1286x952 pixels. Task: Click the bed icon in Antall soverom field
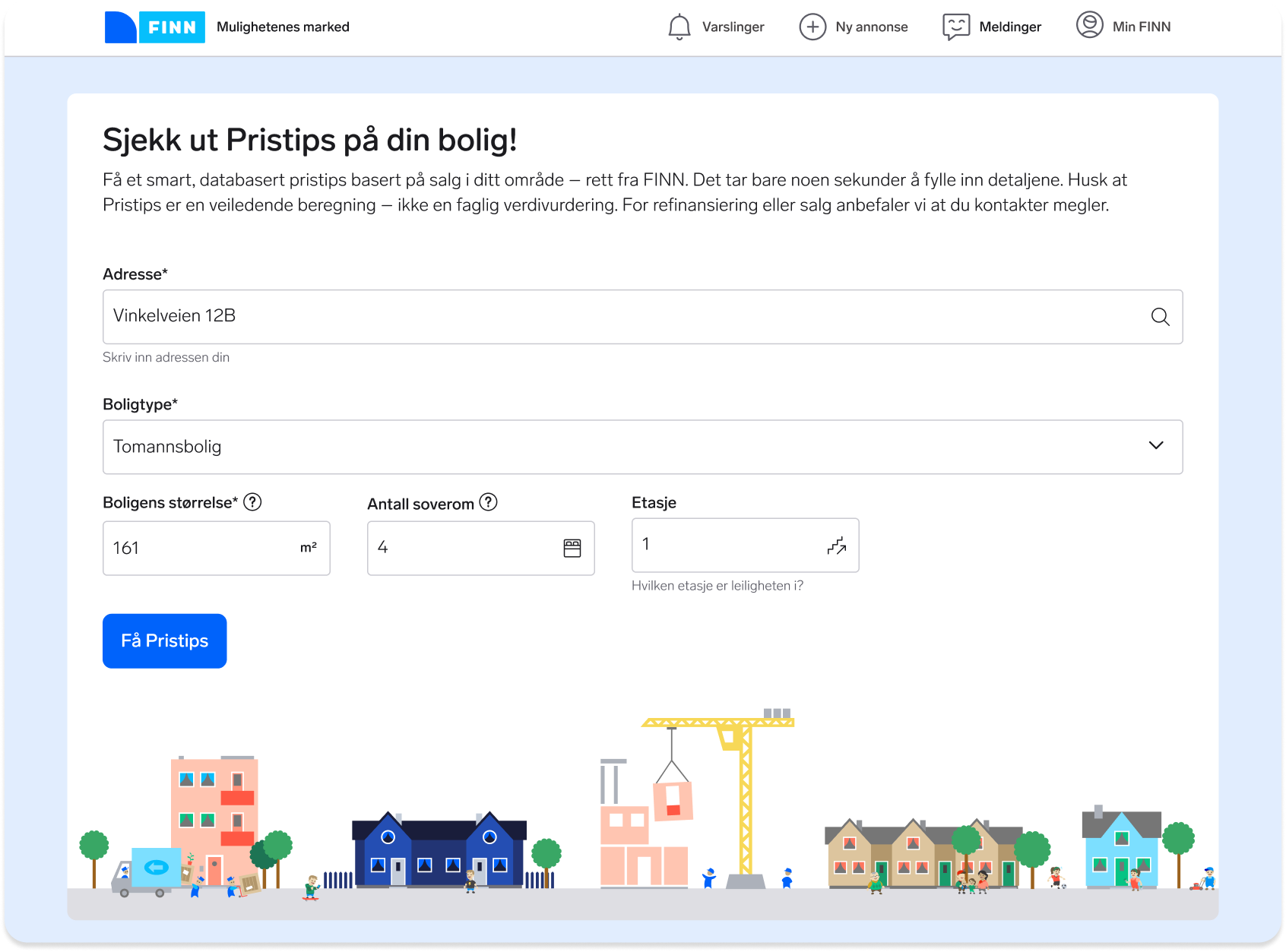(572, 548)
